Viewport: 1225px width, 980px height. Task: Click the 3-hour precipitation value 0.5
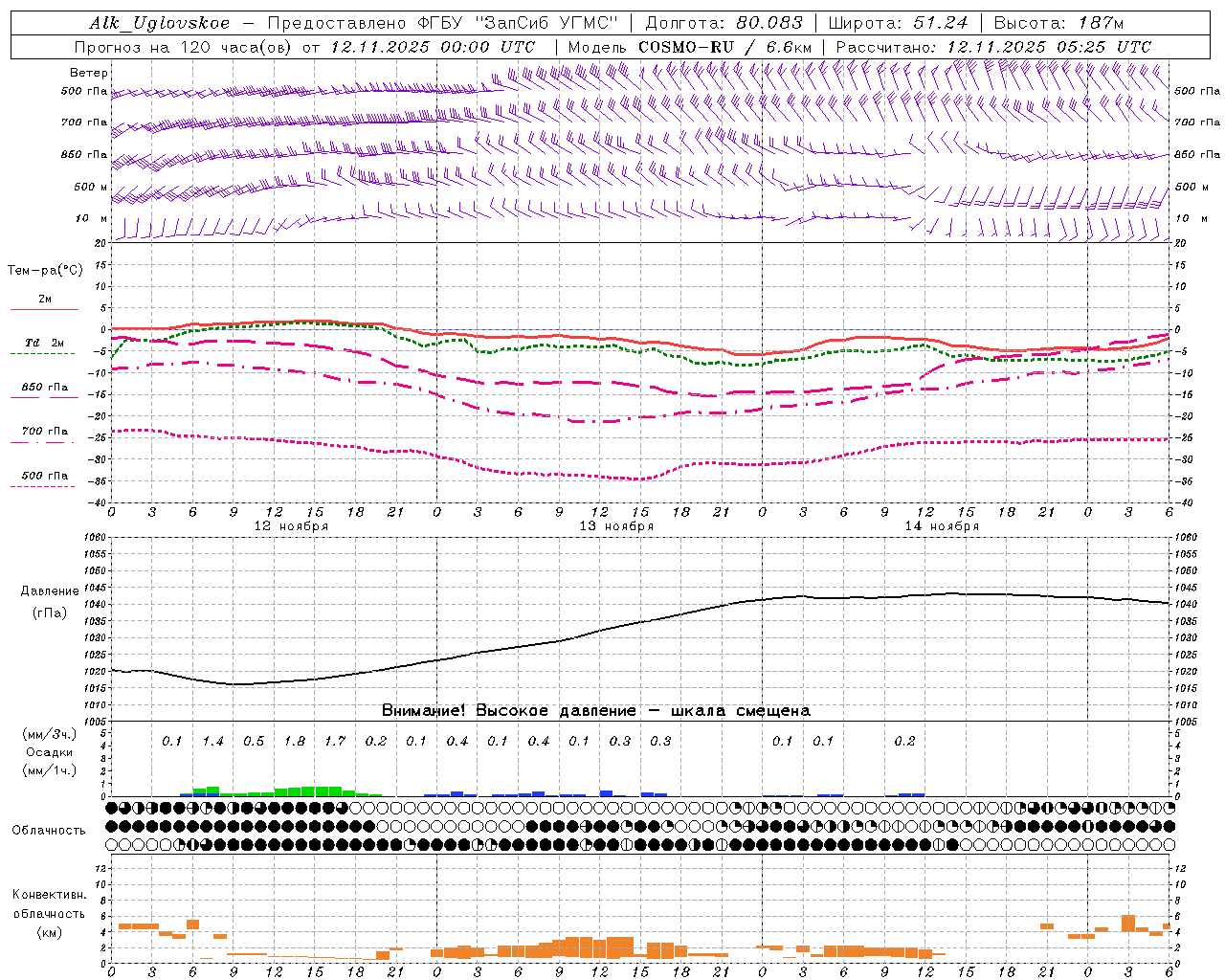(254, 742)
